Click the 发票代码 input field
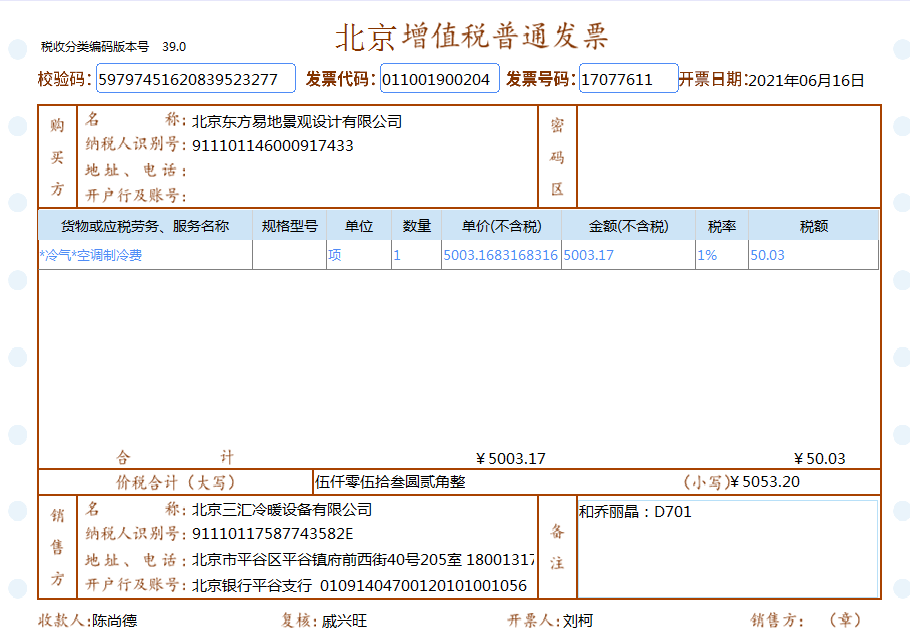 tap(439, 78)
